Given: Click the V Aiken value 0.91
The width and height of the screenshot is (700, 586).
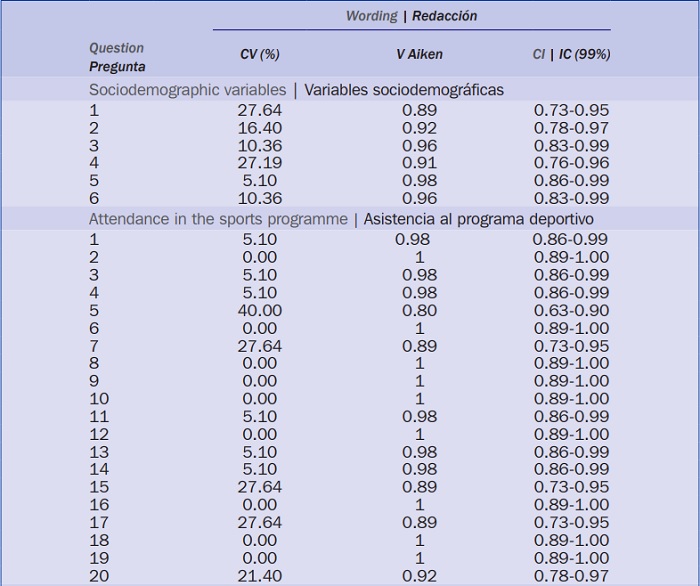Looking at the screenshot, I should tap(419, 164).
